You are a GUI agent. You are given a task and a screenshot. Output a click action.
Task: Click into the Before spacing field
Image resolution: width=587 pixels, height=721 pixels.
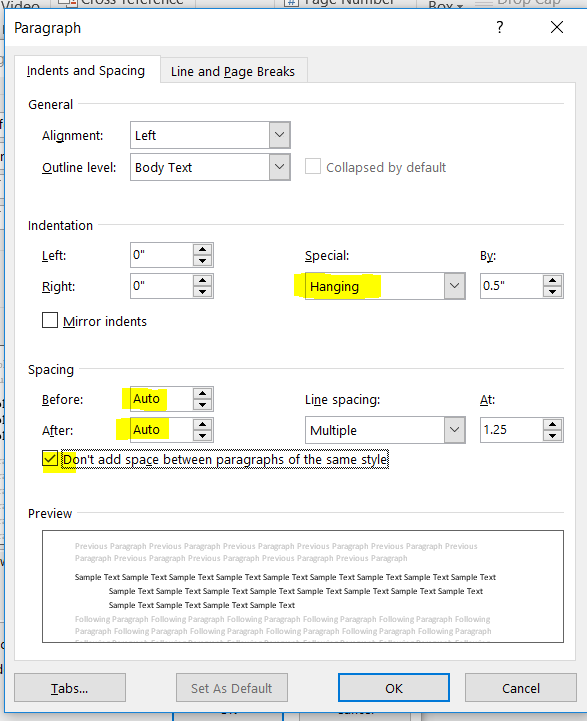[161, 399]
